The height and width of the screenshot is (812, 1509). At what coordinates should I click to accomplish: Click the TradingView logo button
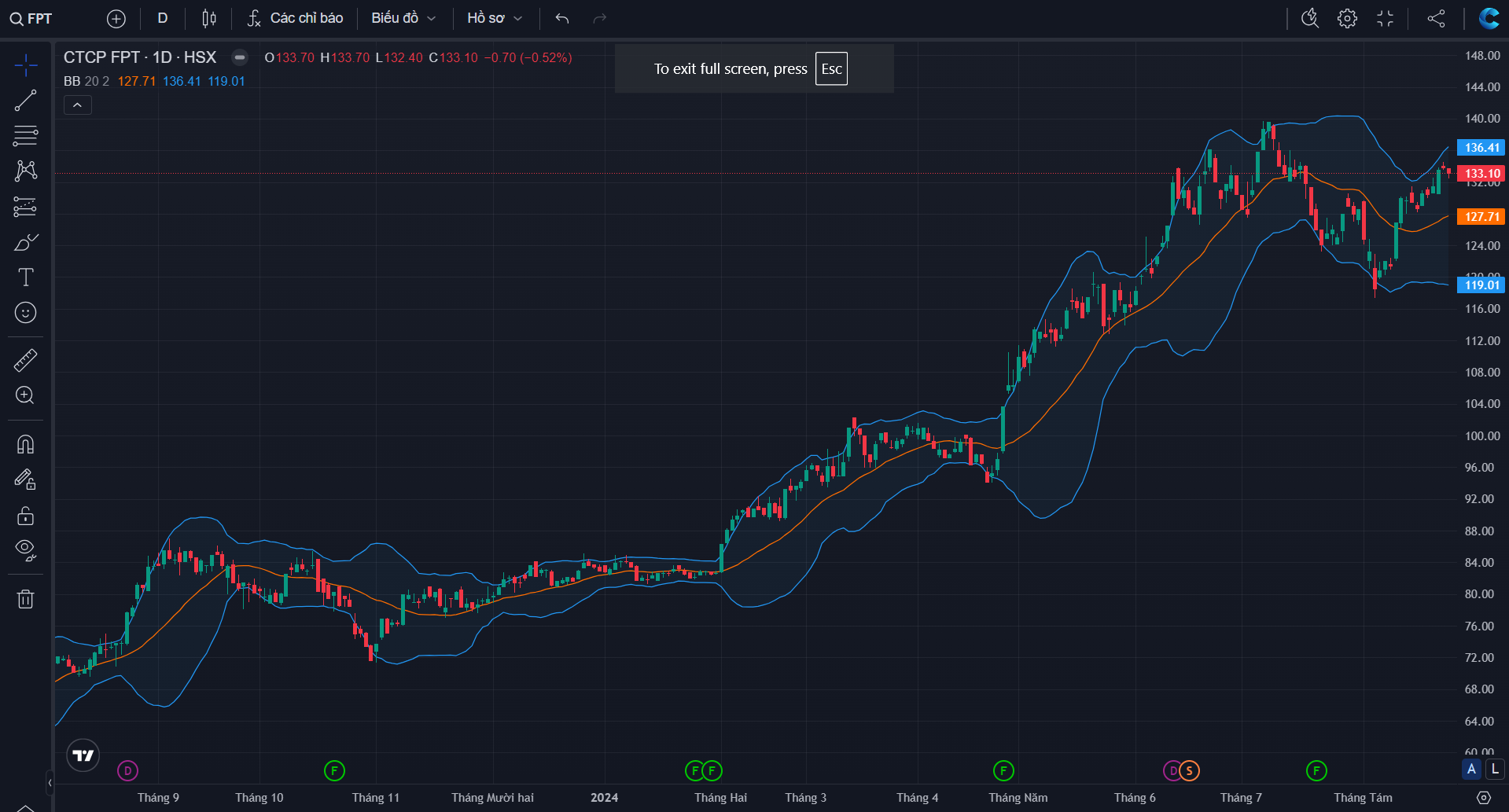pos(83,756)
